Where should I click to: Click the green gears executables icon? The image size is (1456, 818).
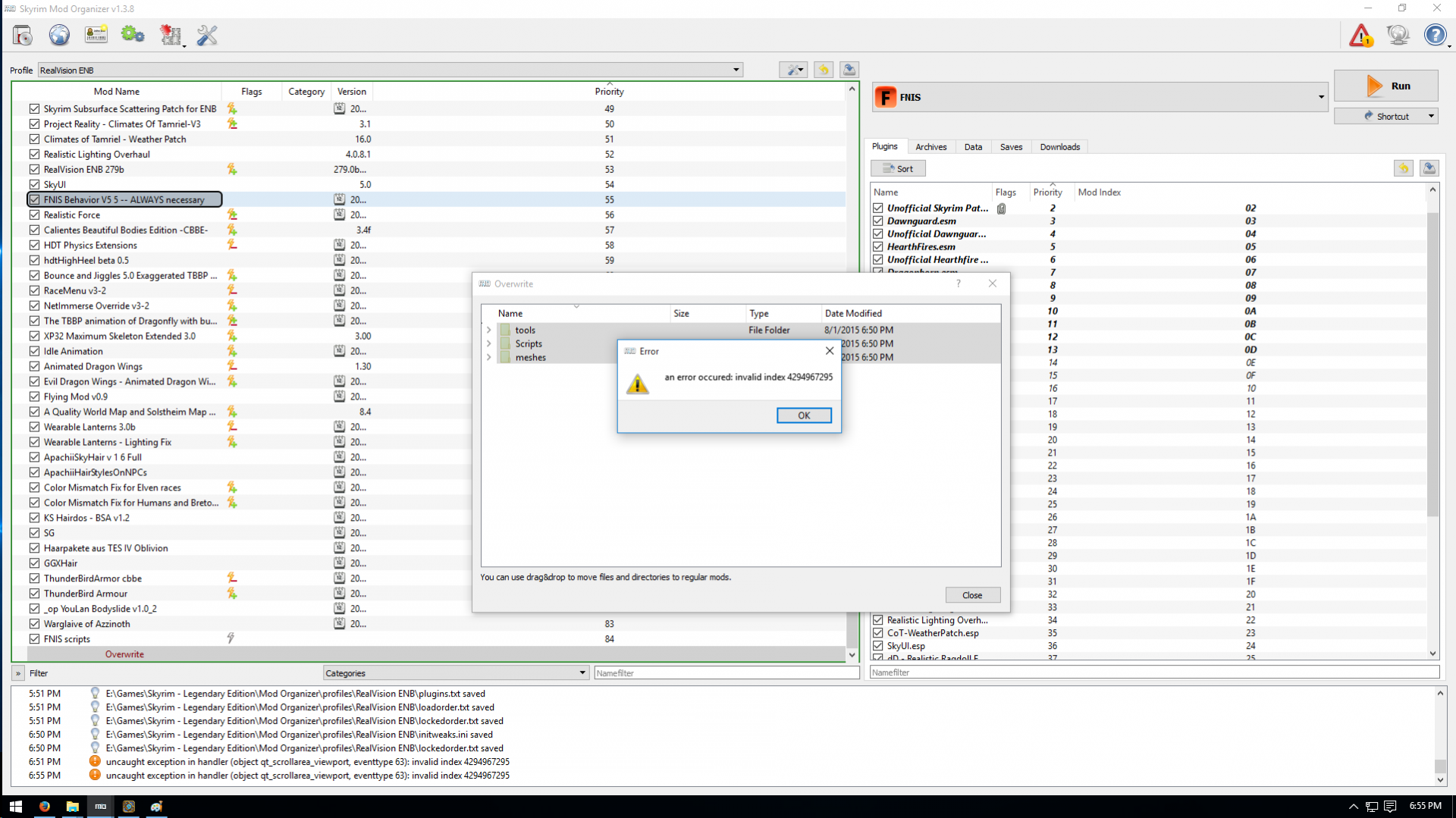coord(133,36)
